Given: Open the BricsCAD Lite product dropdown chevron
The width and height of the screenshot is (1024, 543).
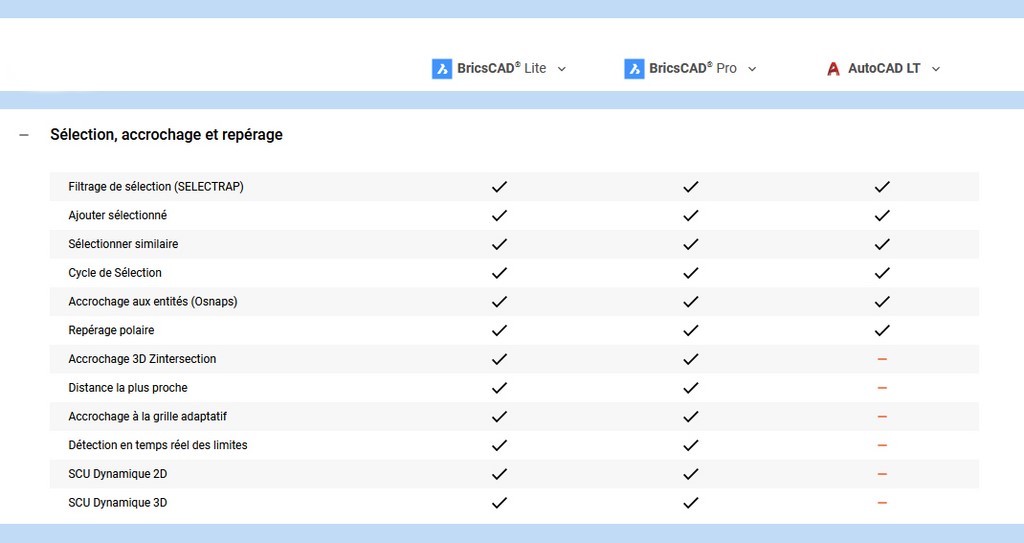Looking at the screenshot, I should [x=562, y=69].
